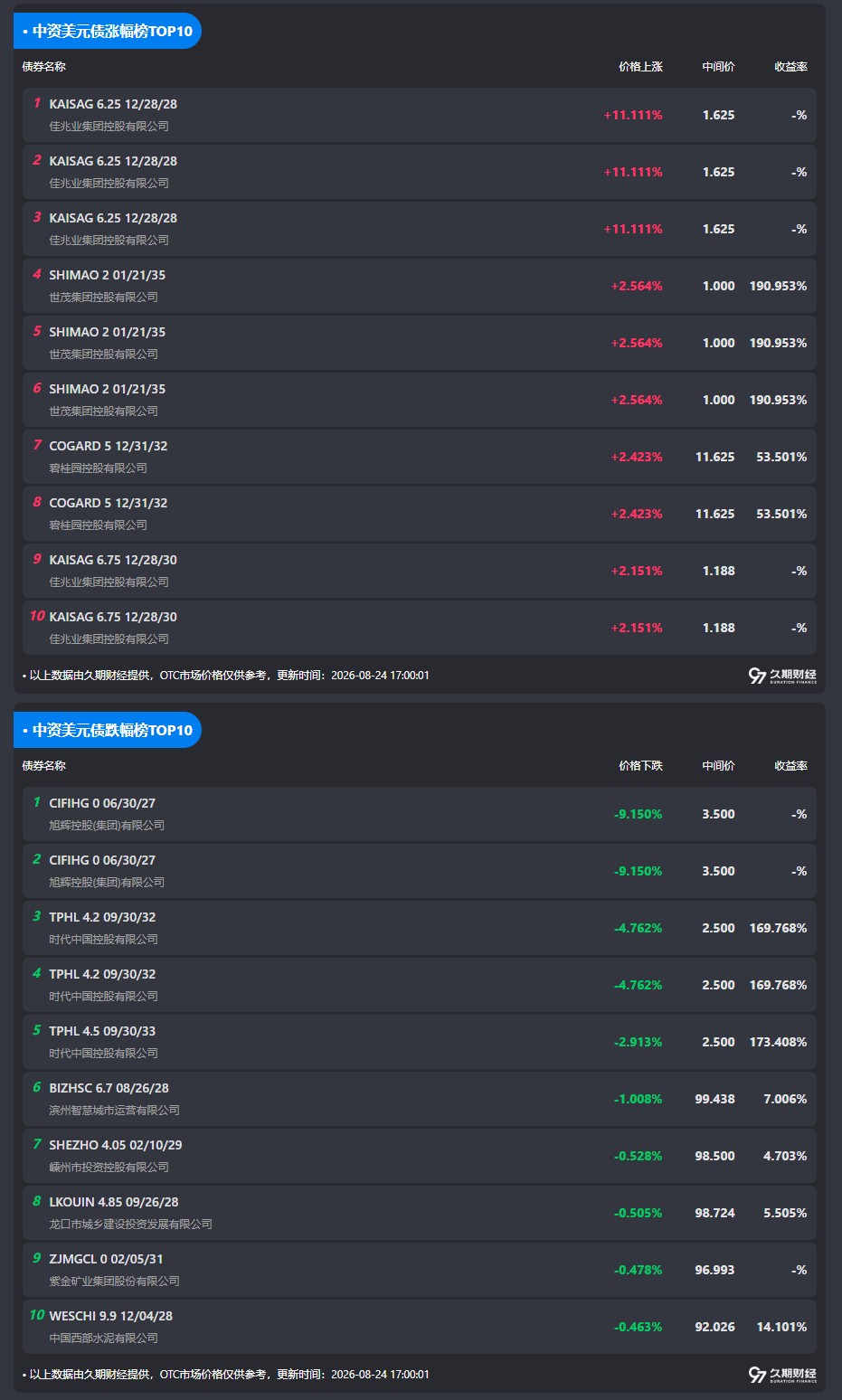842x1400 pixels.
Task: Select the 中资美元债跌幅榜TOP10 title badge
Action: pyautogui.click(x=108, y=730)
